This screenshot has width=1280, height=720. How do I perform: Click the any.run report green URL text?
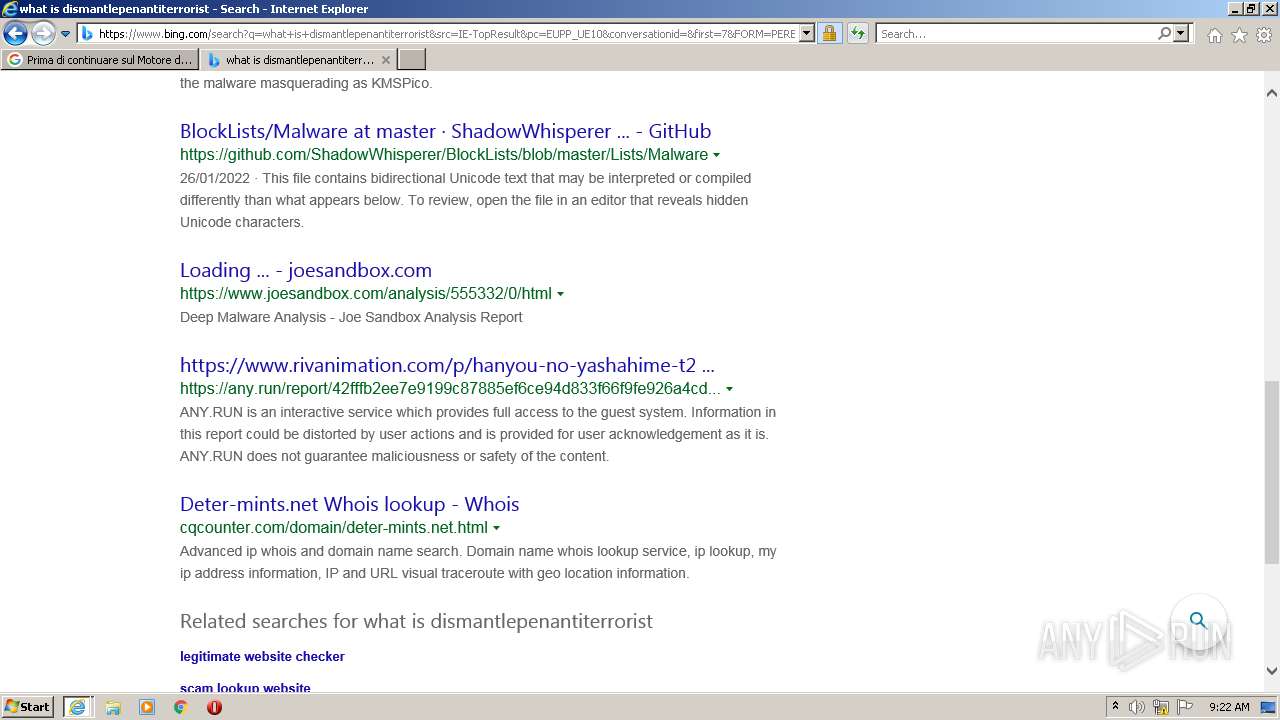coord(450,389)
